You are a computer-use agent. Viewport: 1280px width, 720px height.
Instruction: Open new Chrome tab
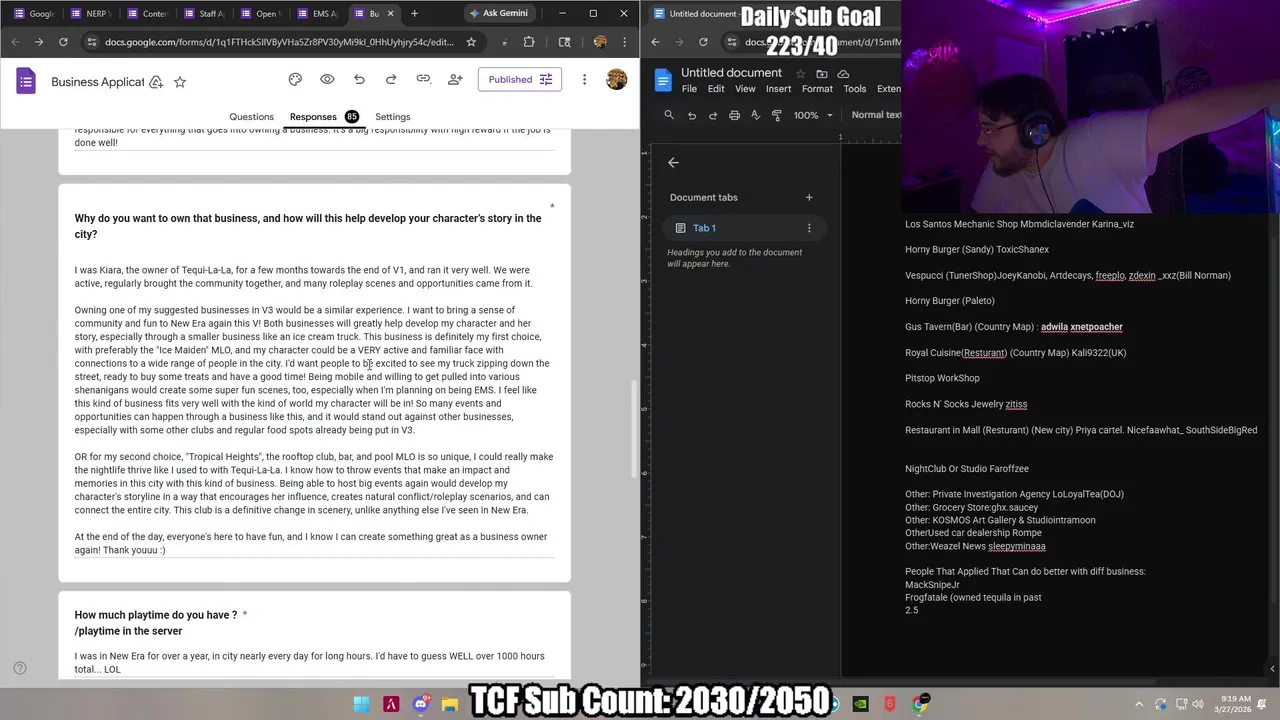coord(414,13)
